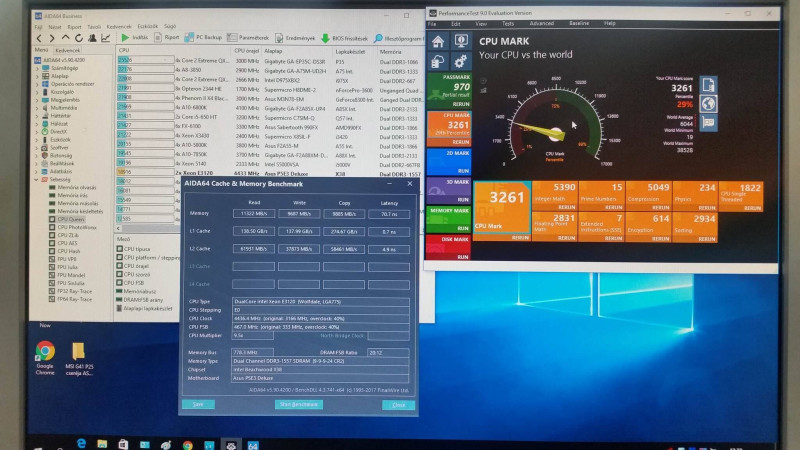
Task: Rerun the PASSMARK rating
Action: (461, 104)
